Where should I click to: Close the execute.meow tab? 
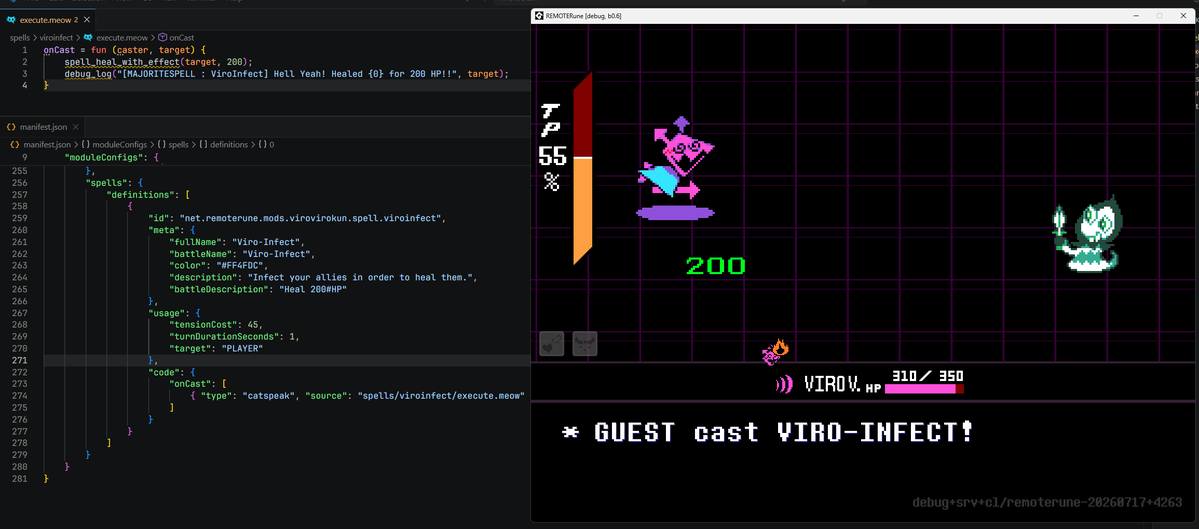coord(87,19)
